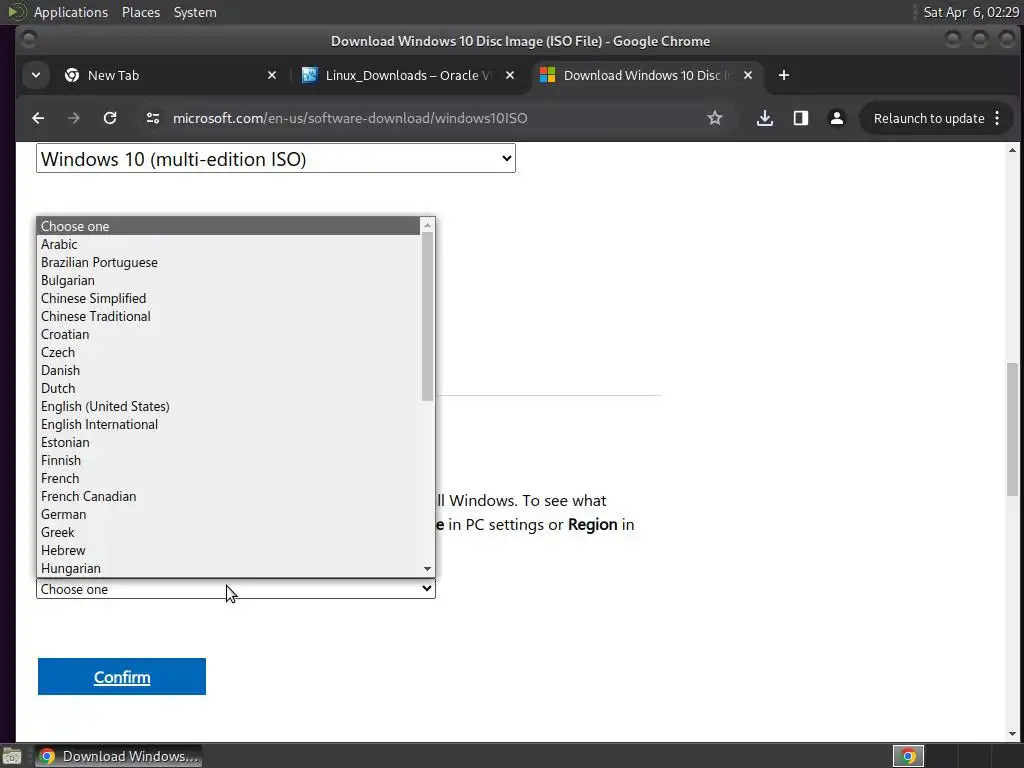Select Chinese Simplified option

point(228,298)
